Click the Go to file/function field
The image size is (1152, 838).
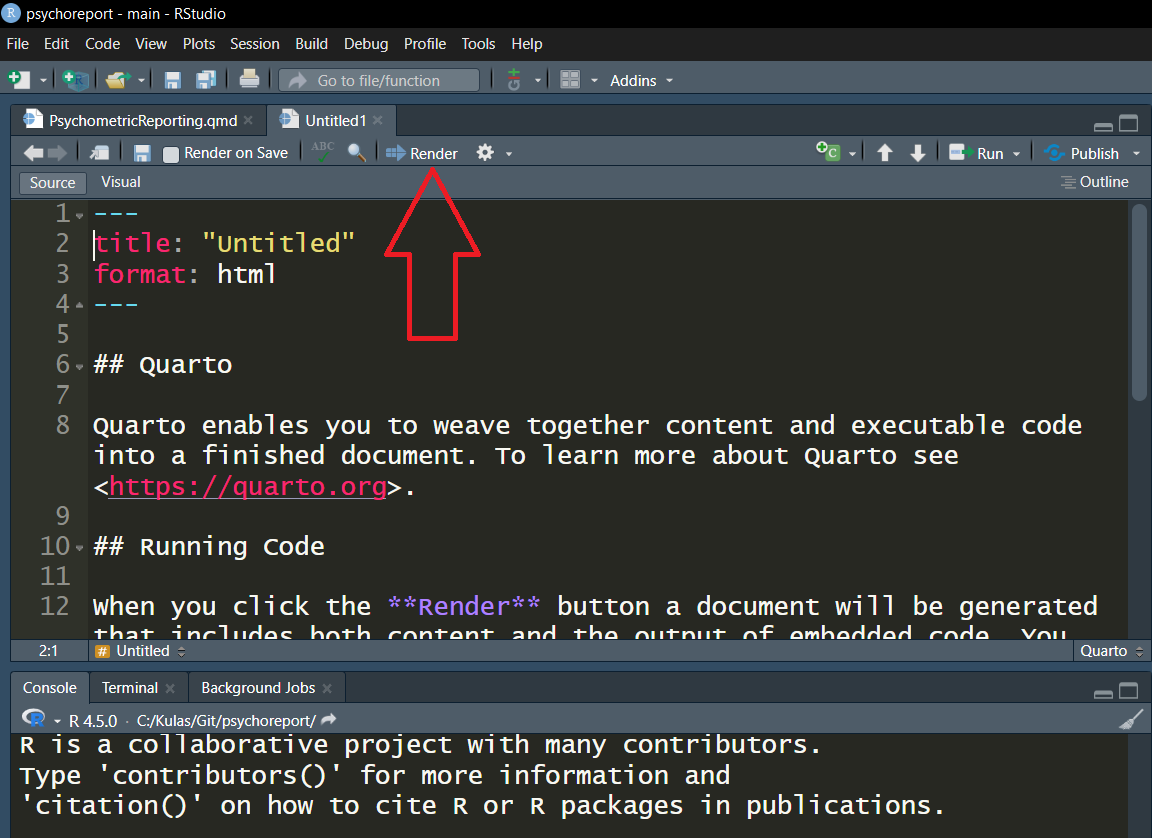click(x=378, y=80)
